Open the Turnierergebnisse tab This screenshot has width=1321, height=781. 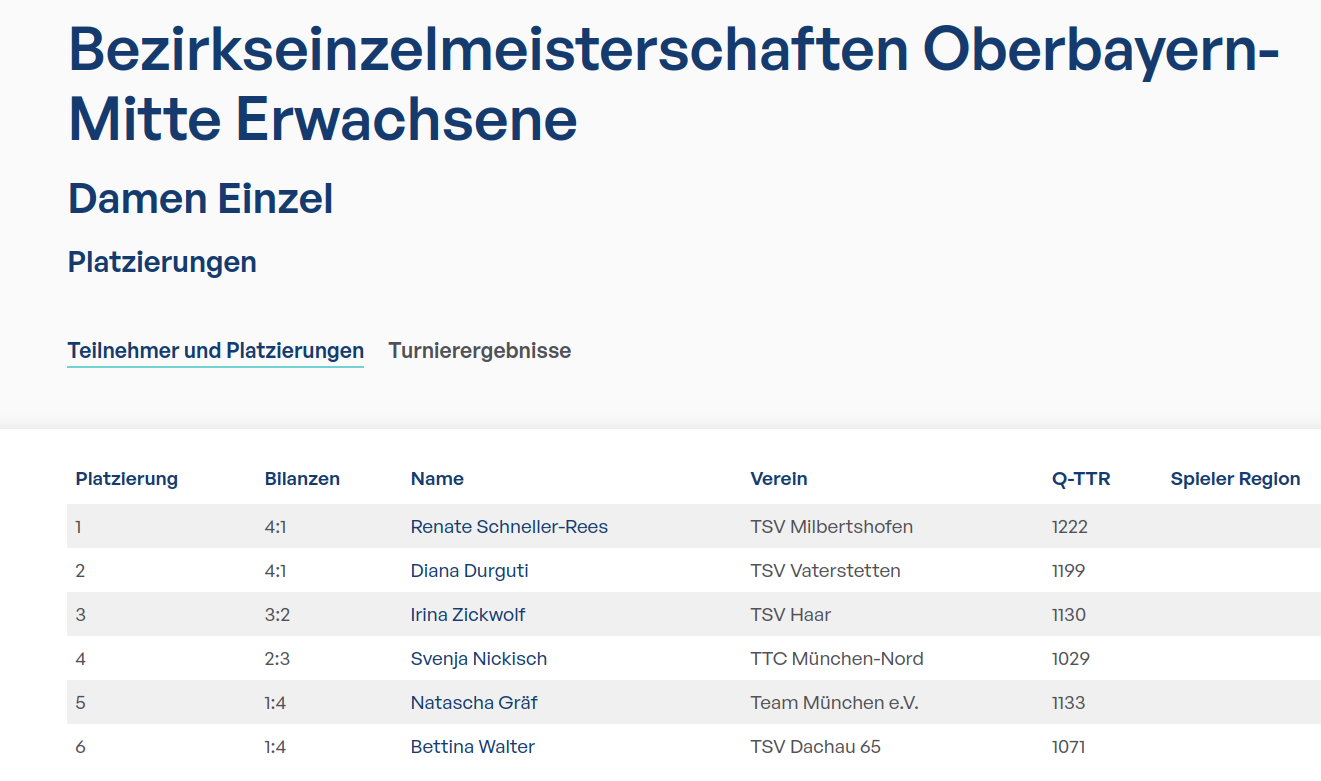479,351
